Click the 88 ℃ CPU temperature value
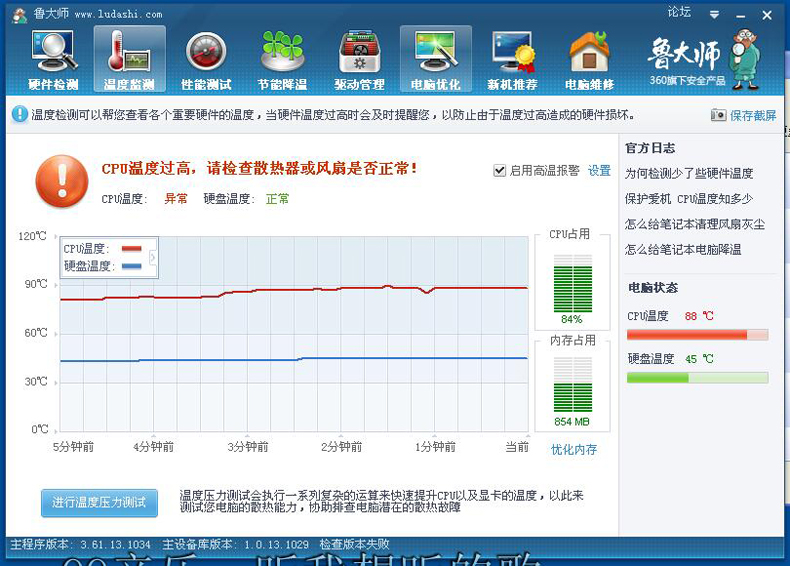 [x=699, y=316]
